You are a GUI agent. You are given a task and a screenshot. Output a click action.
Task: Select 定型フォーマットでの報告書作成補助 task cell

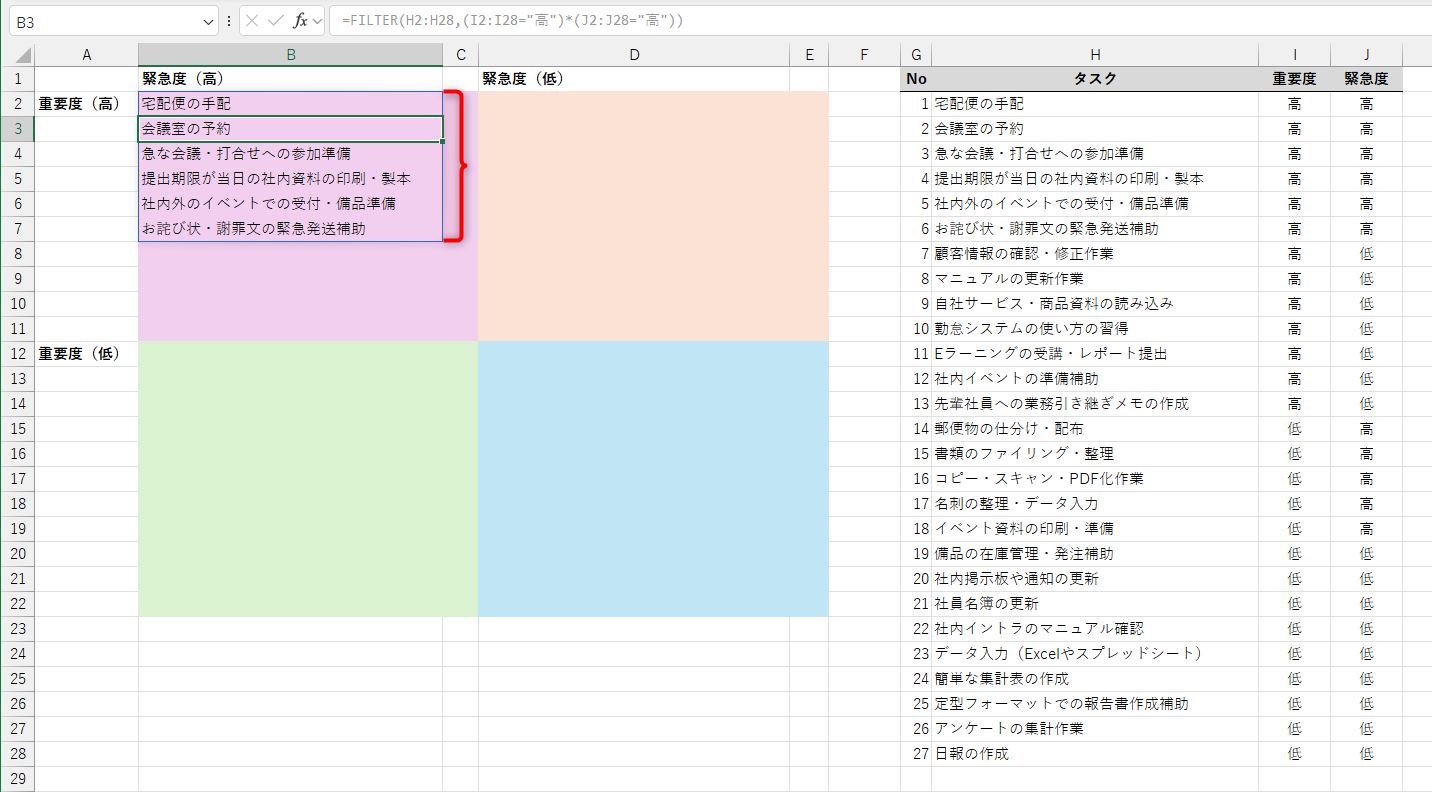coord(1095,704)
